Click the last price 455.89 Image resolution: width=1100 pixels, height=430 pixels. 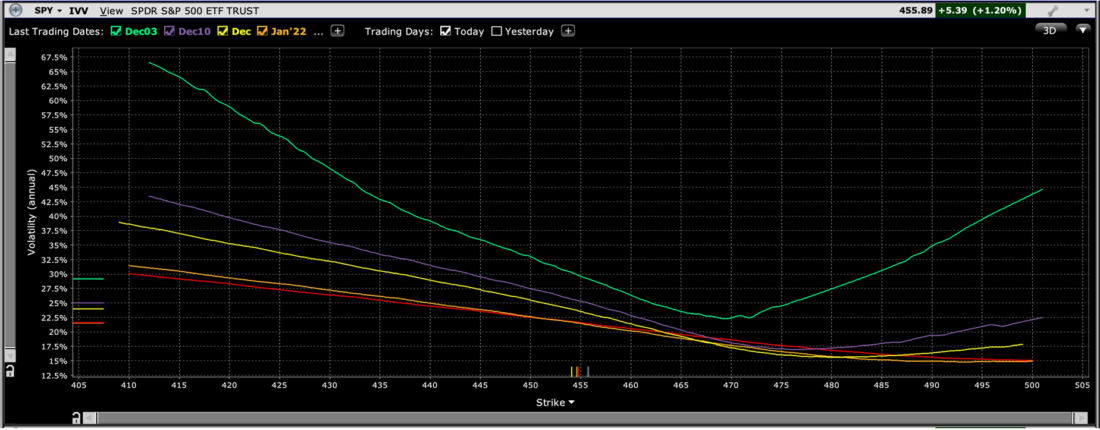click(914, 11)
